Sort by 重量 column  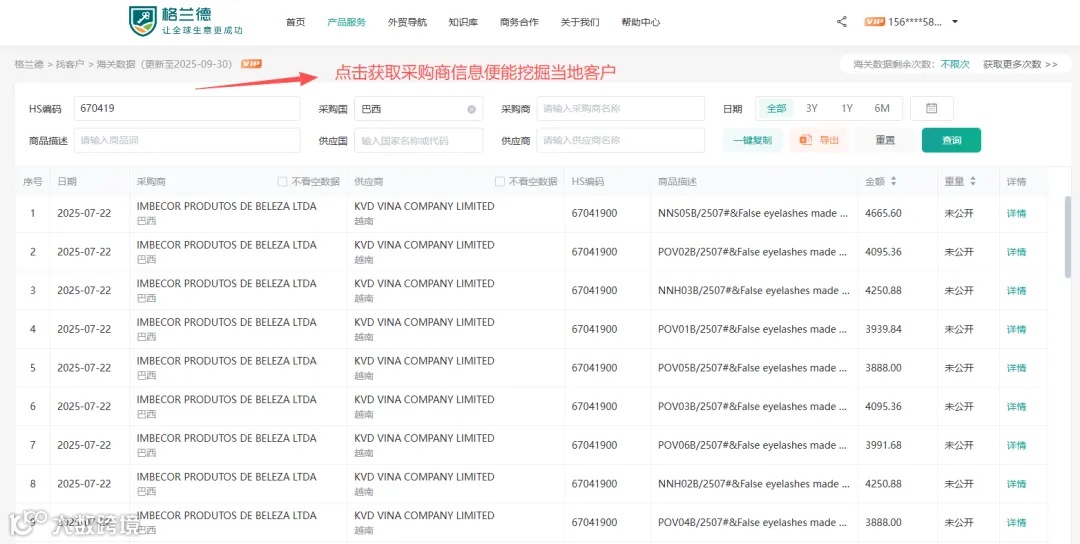973,182
